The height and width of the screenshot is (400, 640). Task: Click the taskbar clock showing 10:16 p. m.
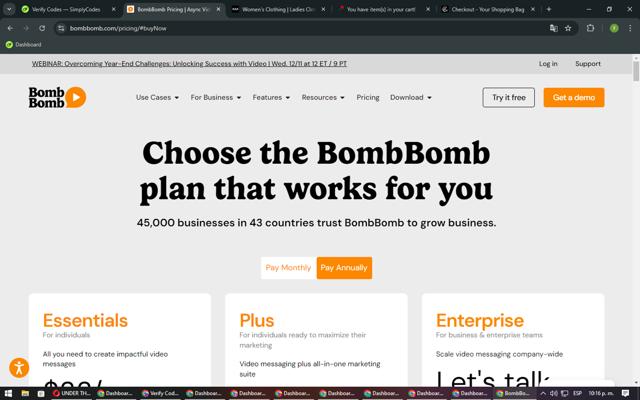point(601,393)
